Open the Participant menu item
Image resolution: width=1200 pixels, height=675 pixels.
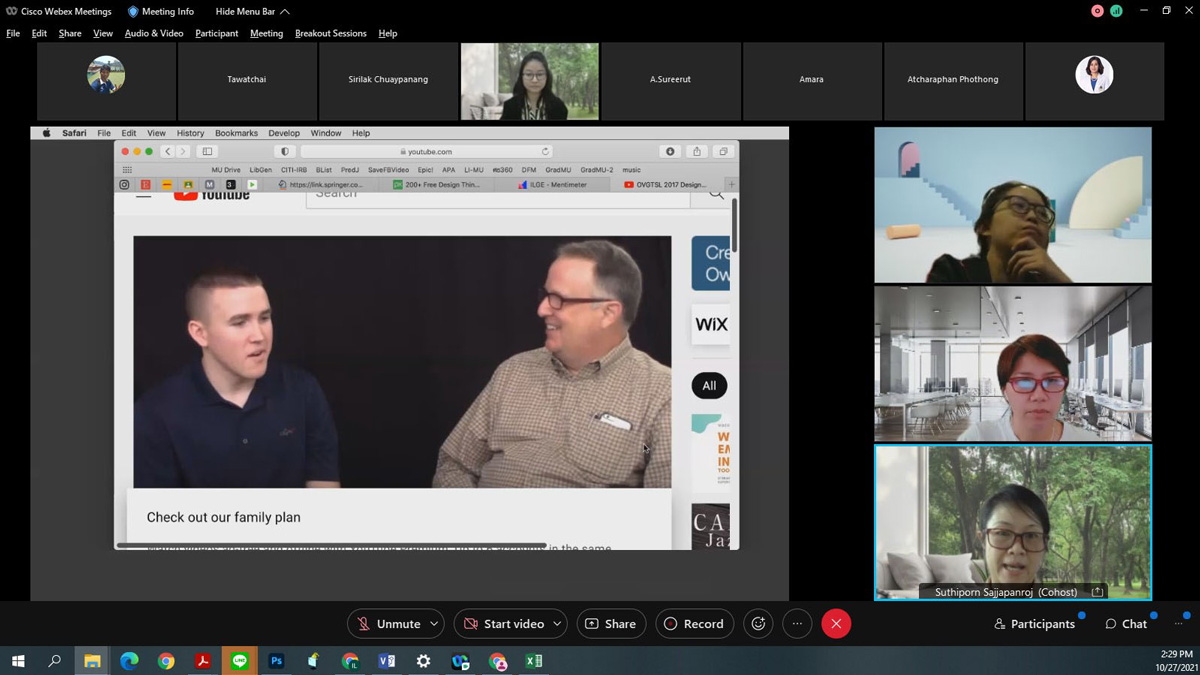click(216, 33)
